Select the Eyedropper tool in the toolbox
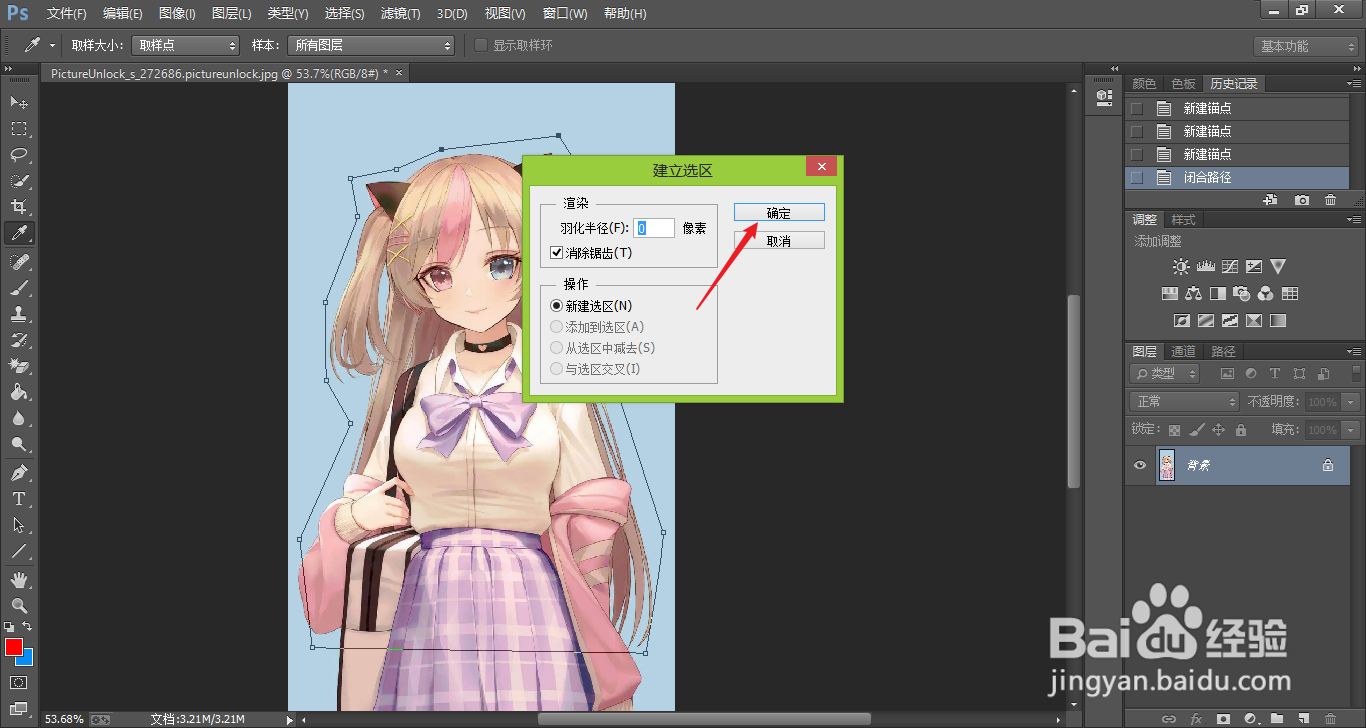This screenshot has width=1366, height=728. pyautogui.click(x=19, y=233)
